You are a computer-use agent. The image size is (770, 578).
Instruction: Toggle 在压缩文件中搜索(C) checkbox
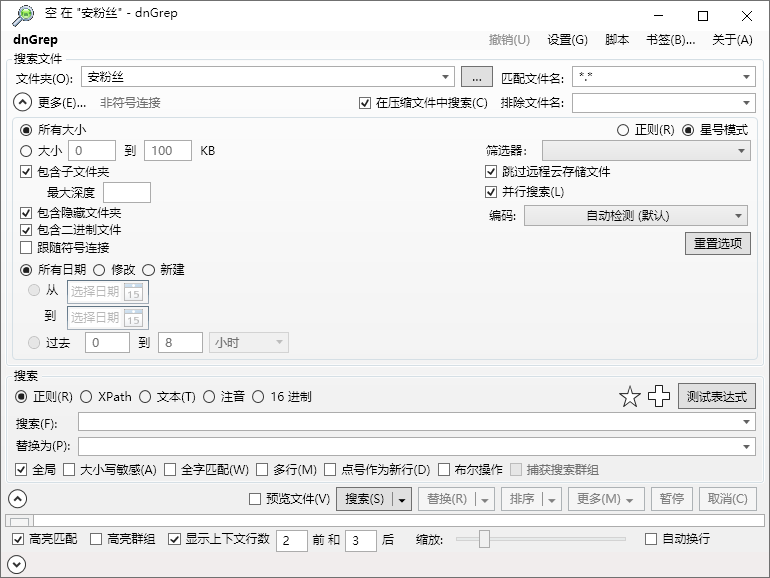point(365,103)
